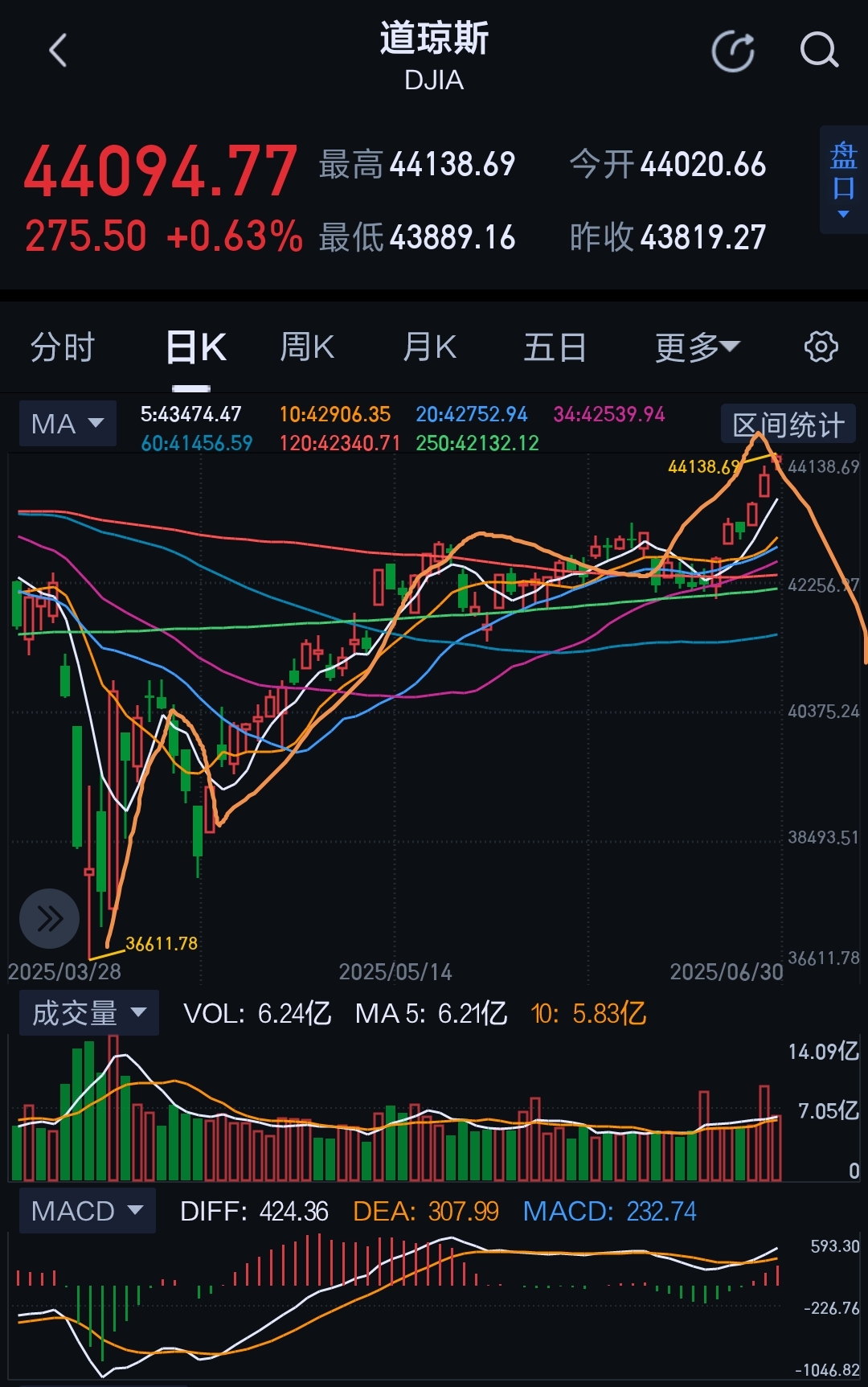Image resolution: width=868 pixels, height=1387 pixels.
Task: Switch to the 分时 tab
Action: click(x=62, y=347)
